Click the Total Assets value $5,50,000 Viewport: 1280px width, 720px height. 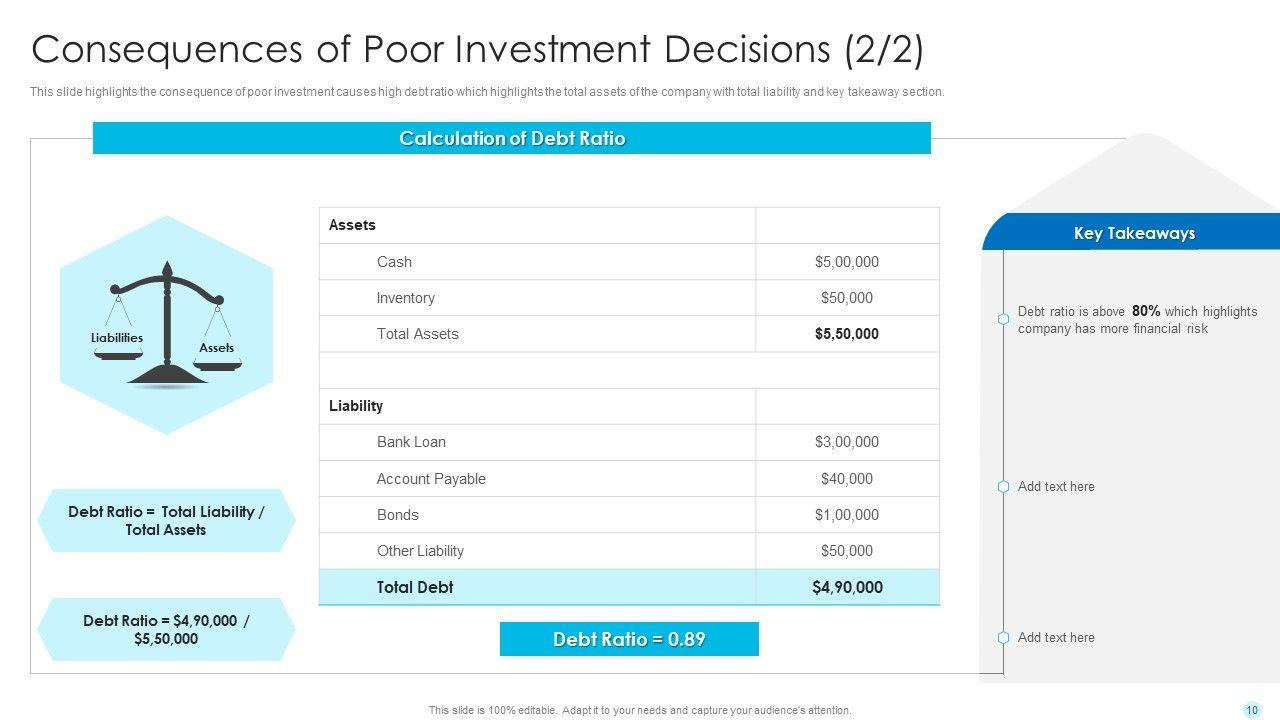846,334
